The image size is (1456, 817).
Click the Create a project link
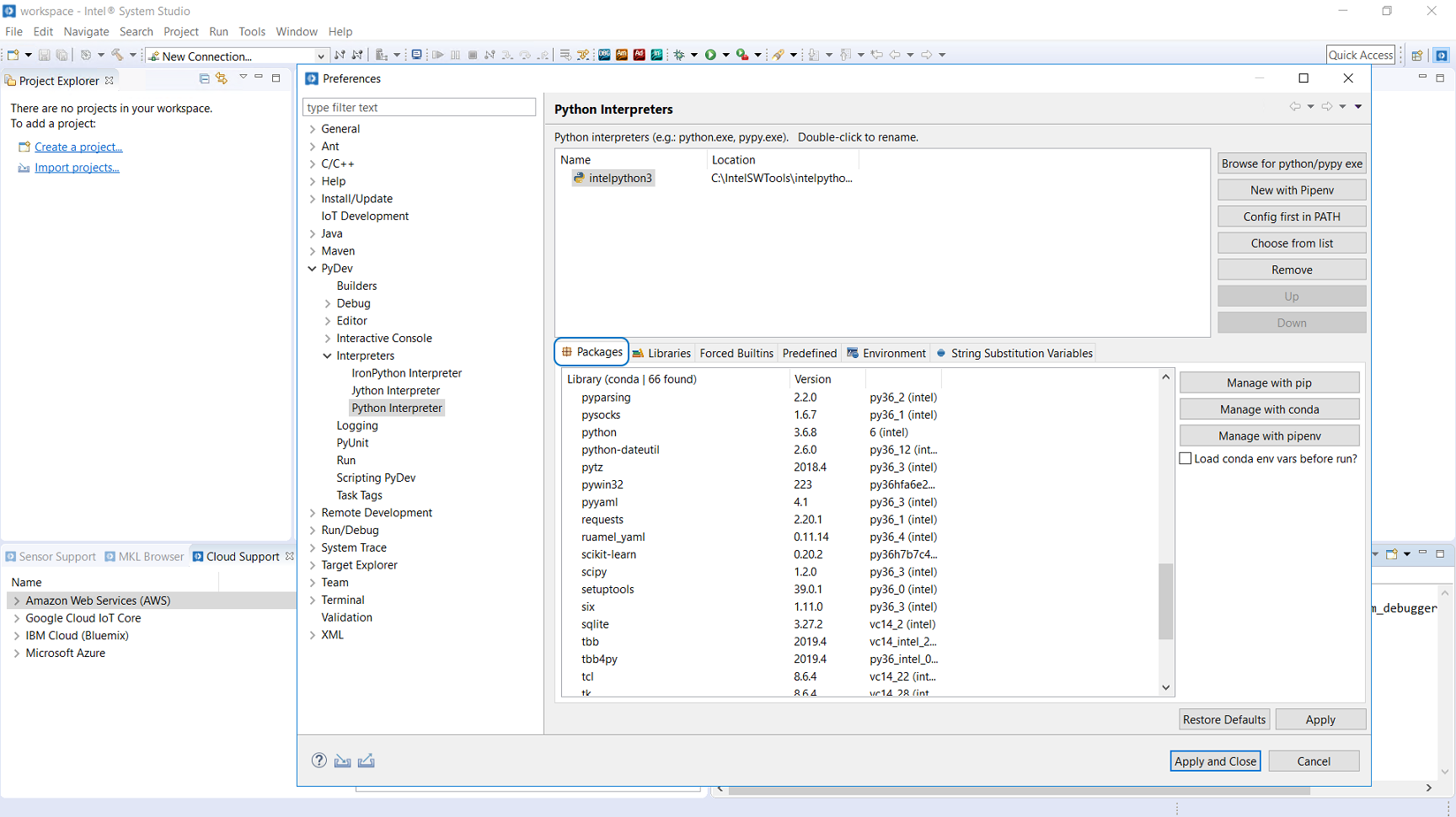(78, 147)
